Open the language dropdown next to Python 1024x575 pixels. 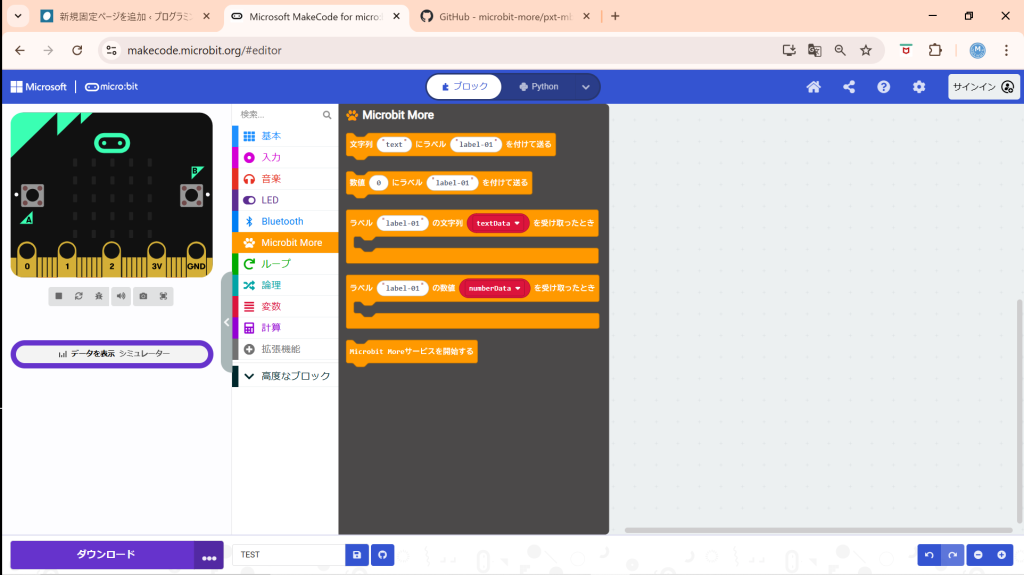586,87
